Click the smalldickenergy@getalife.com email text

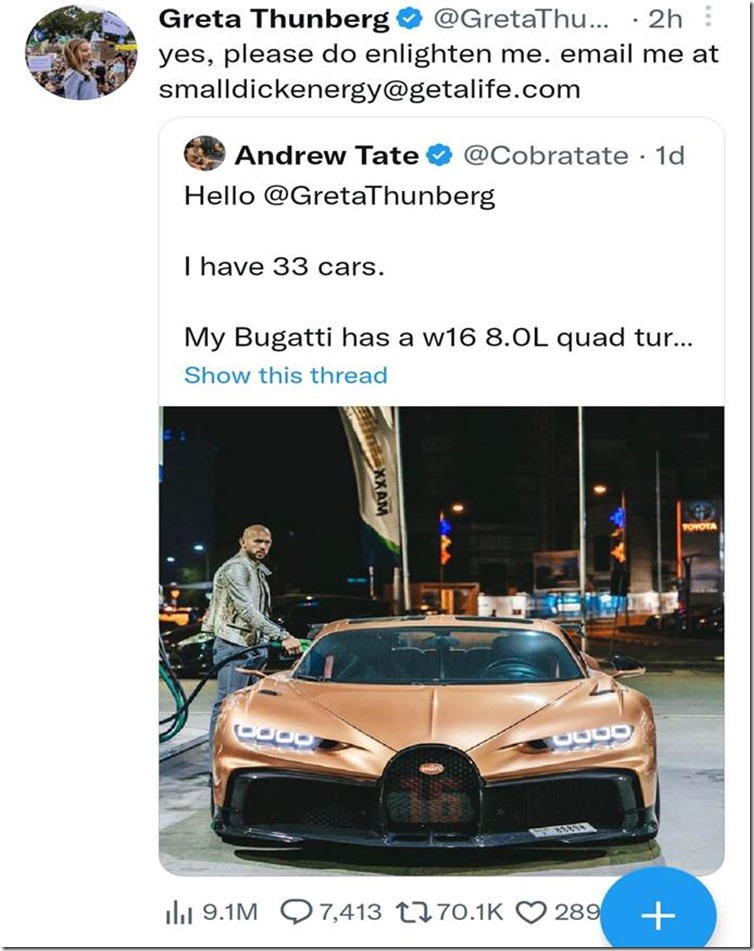(369, 89)
